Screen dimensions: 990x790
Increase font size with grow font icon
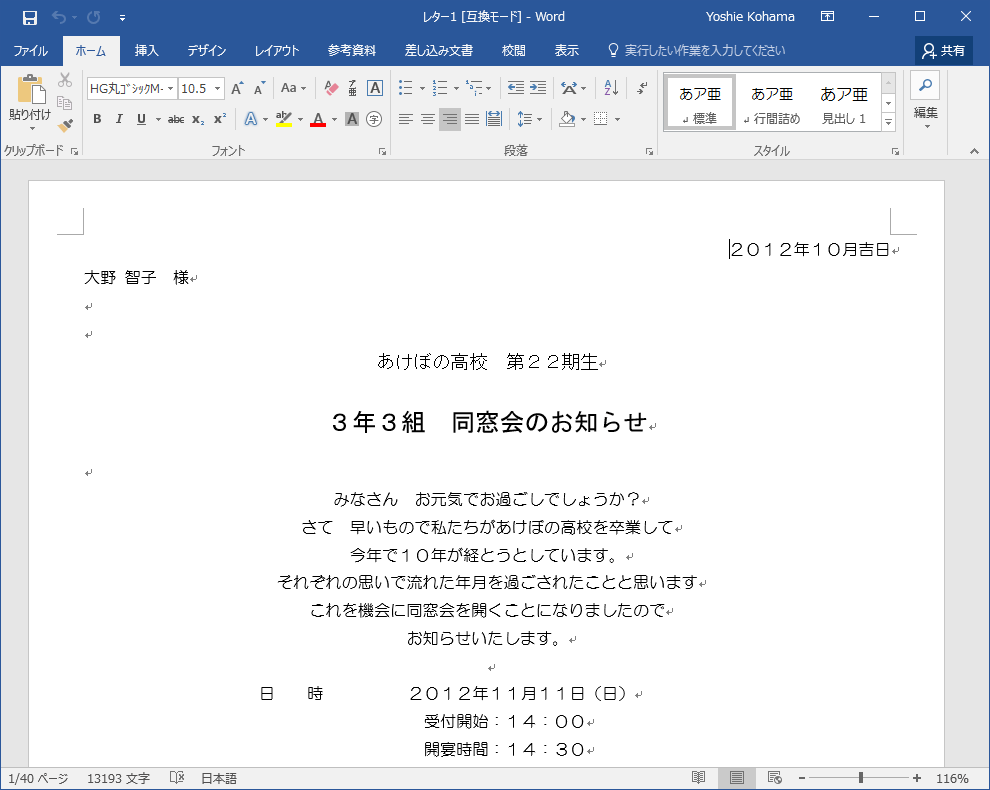[x=237, y=88]
